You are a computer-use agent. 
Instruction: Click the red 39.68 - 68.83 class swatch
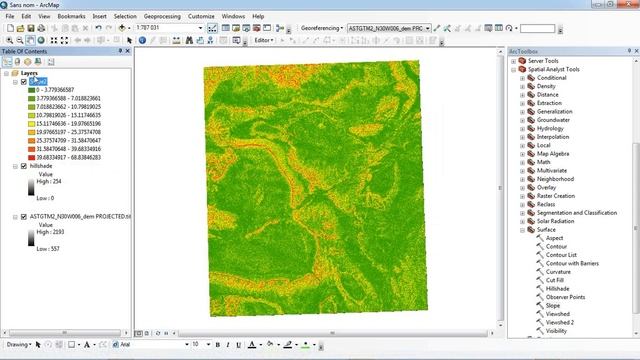[31, 158]
